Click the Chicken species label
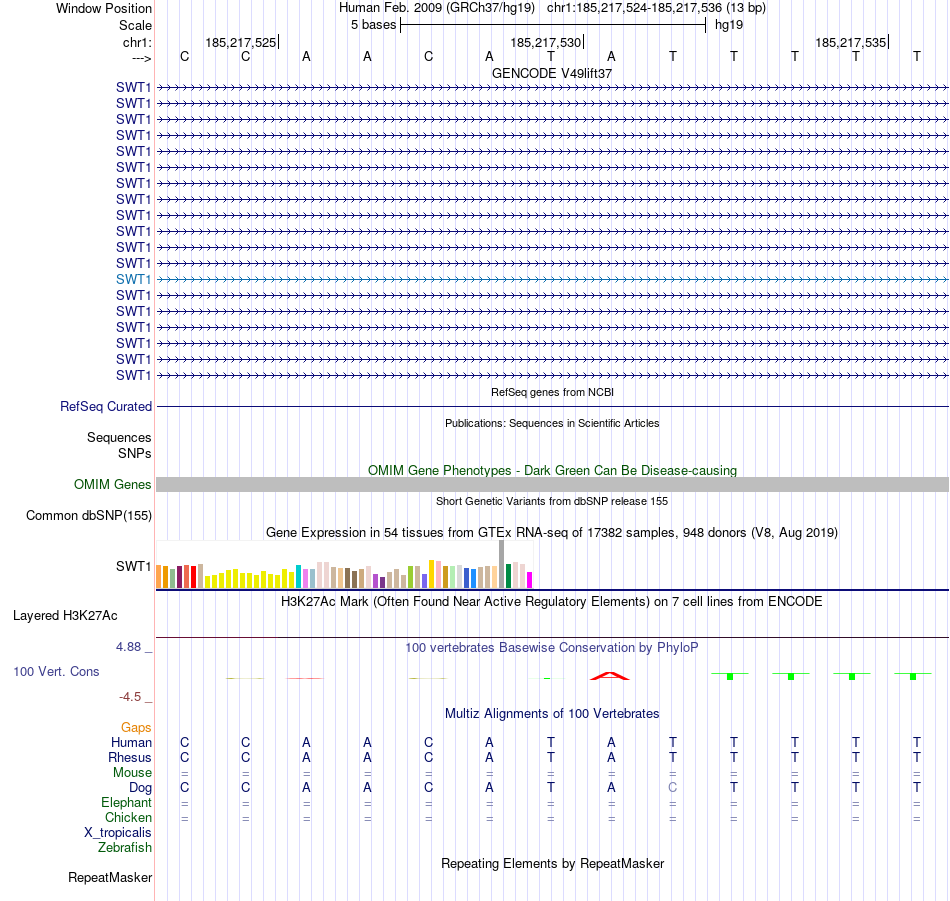The image size is (950, 901). click(128, 817)
